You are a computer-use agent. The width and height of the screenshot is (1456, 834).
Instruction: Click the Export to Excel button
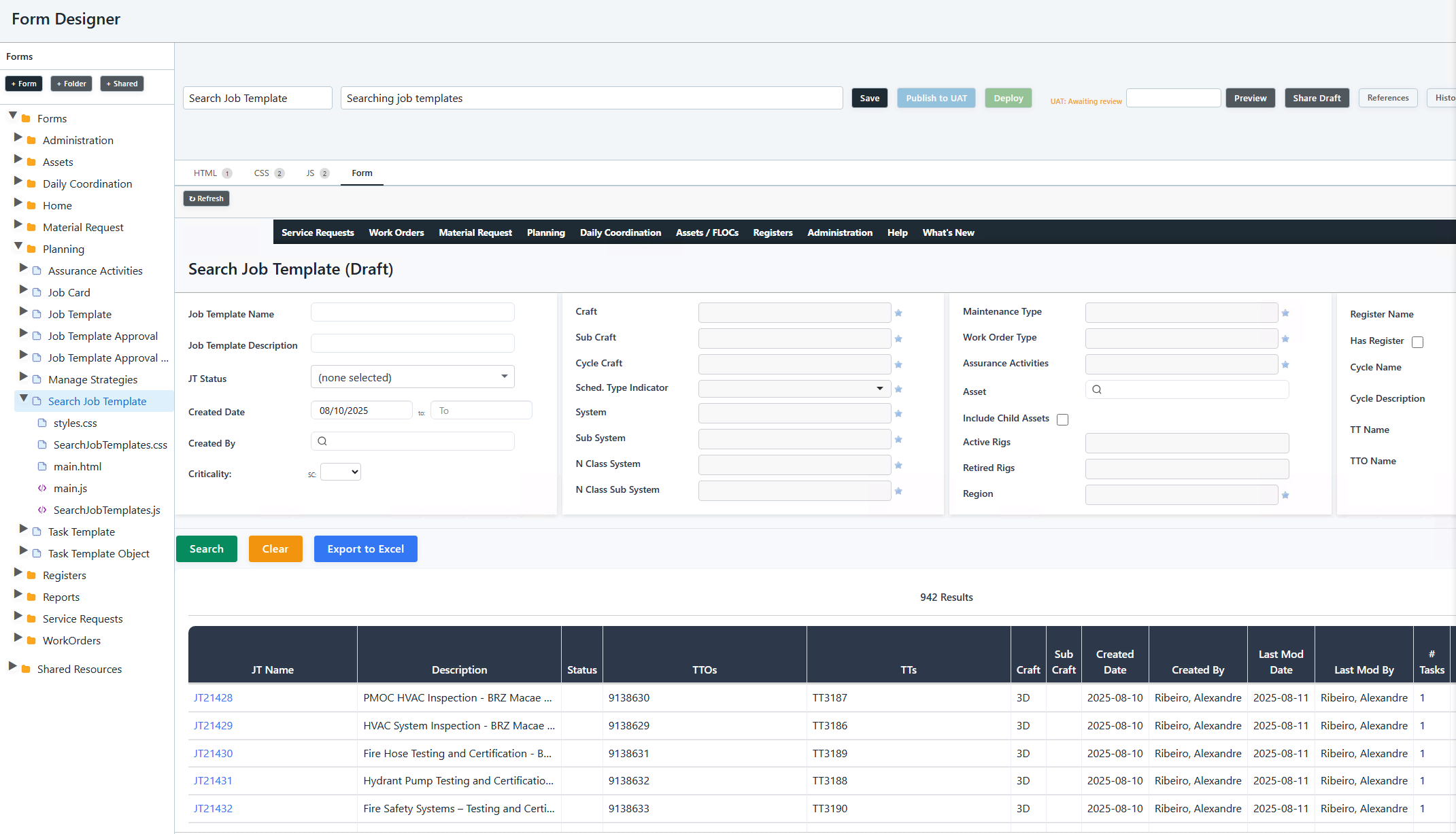(x=365, y=549)
